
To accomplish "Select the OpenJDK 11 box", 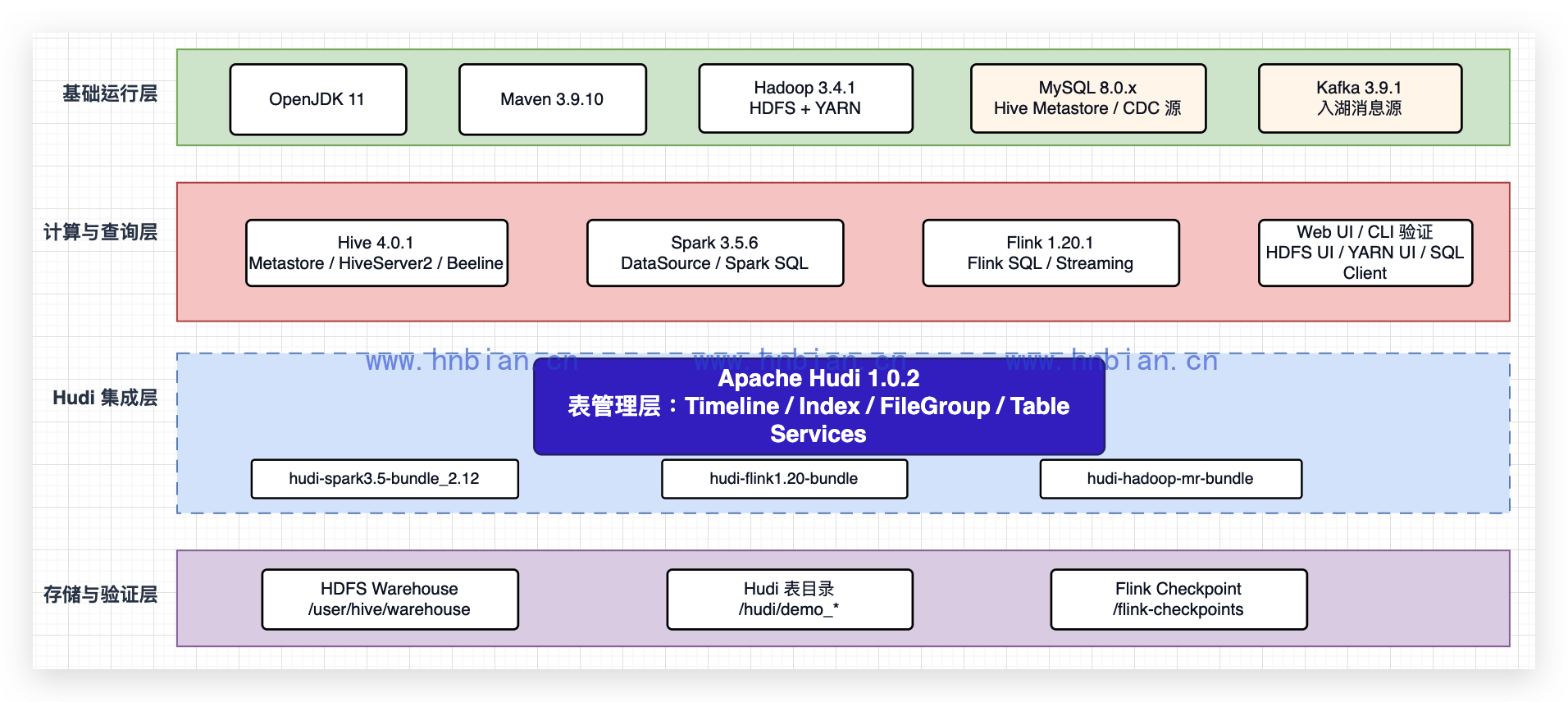I will [x=318, y=99].
